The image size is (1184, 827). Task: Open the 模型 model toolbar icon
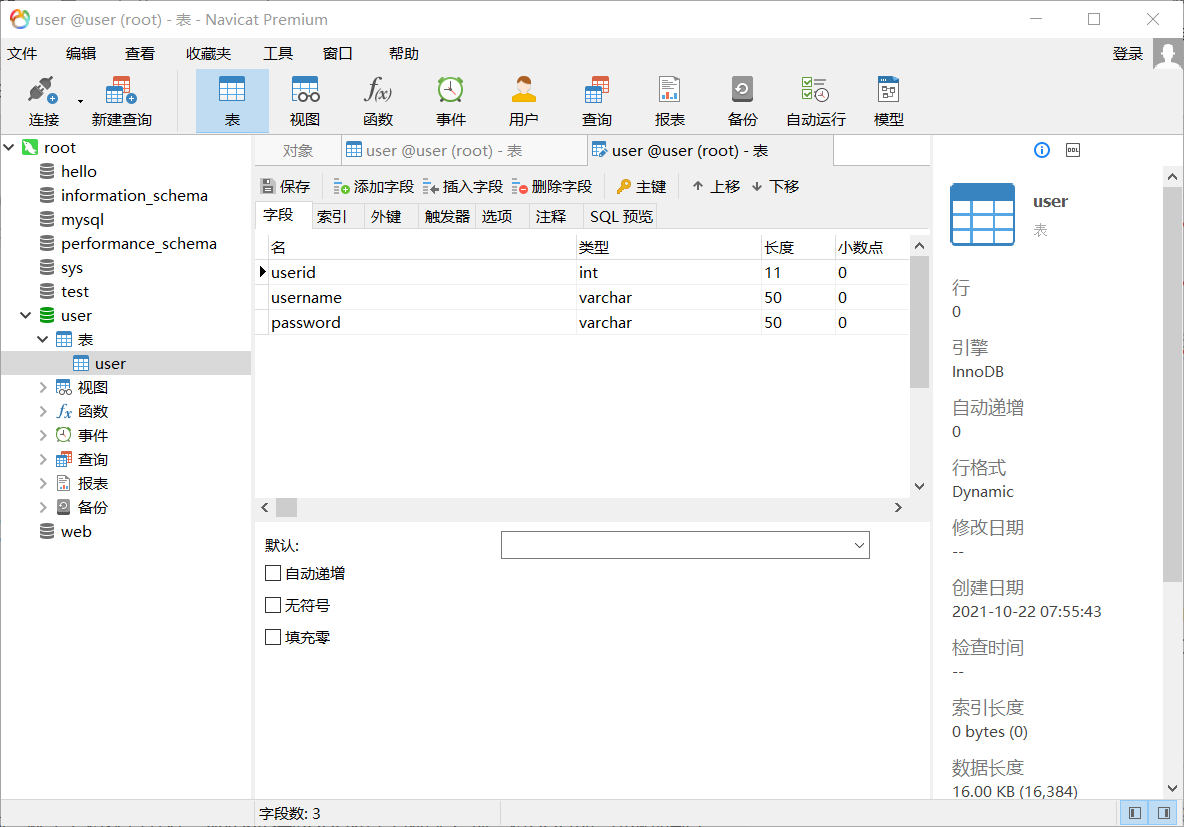889,101
